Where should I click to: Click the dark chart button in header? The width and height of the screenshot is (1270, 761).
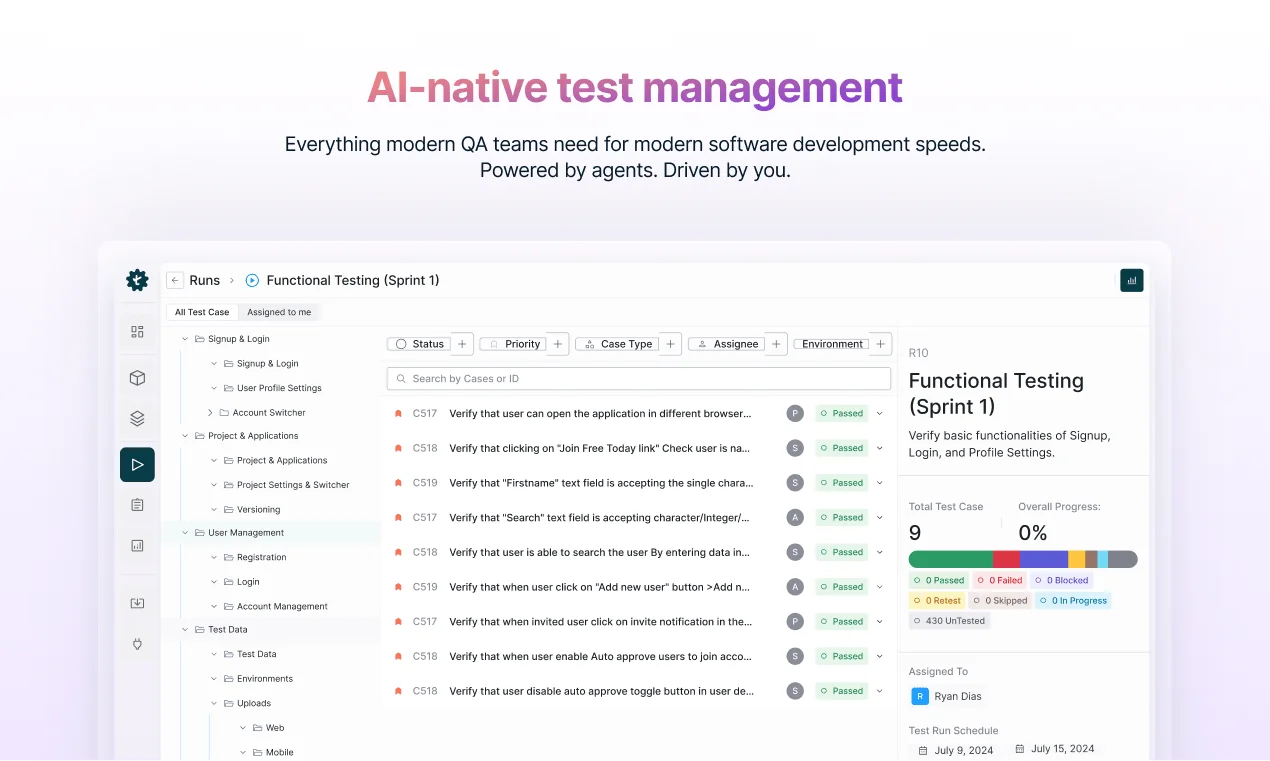point(1132,281)
